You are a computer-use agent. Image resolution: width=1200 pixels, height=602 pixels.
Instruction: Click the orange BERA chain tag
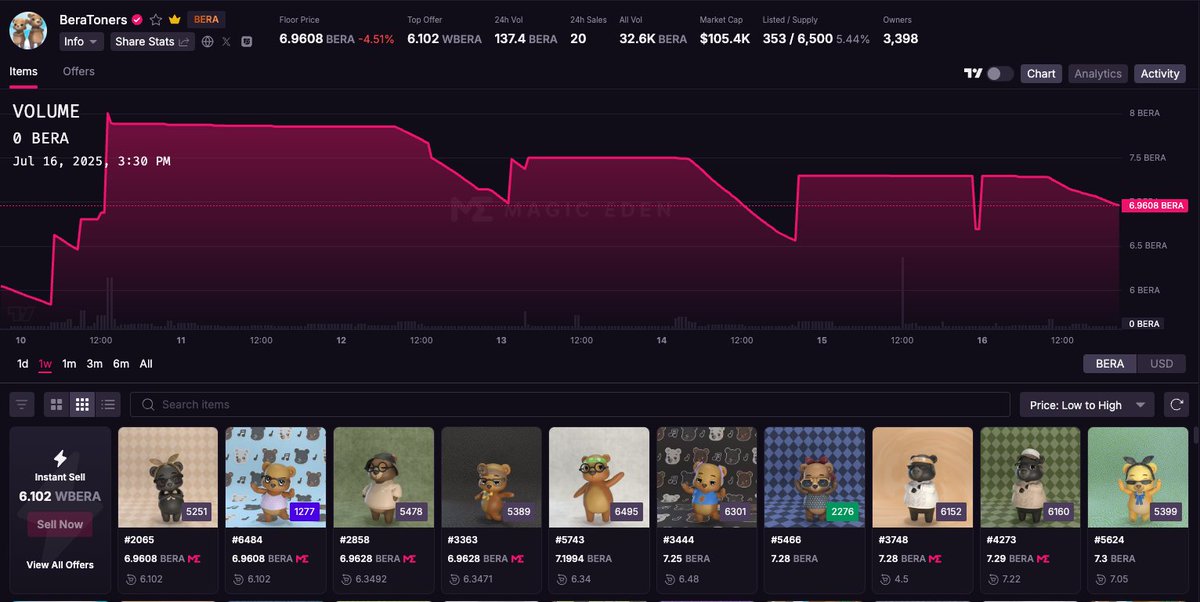tap(206, 19)
